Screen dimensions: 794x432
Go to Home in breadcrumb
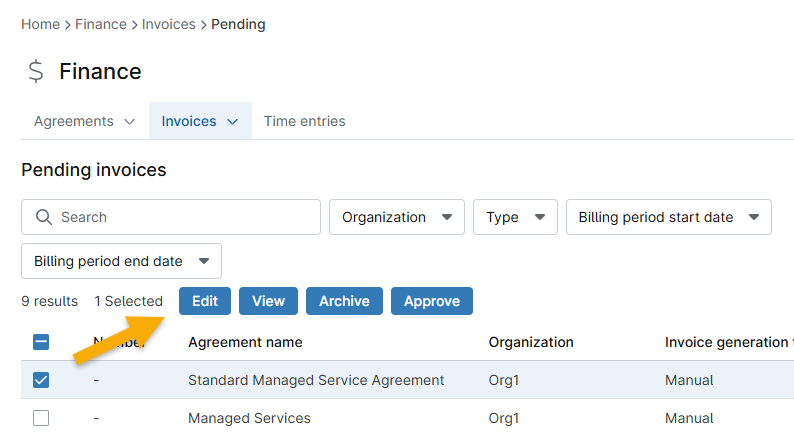40,24
